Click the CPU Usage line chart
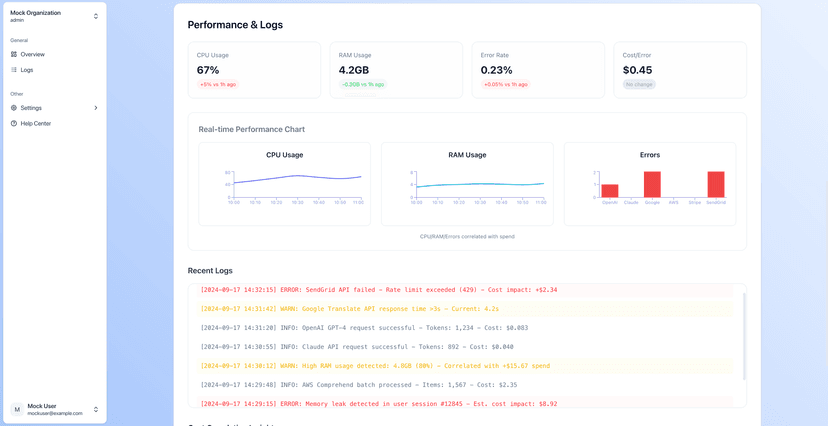828x426 pixels. pos(297,180)
